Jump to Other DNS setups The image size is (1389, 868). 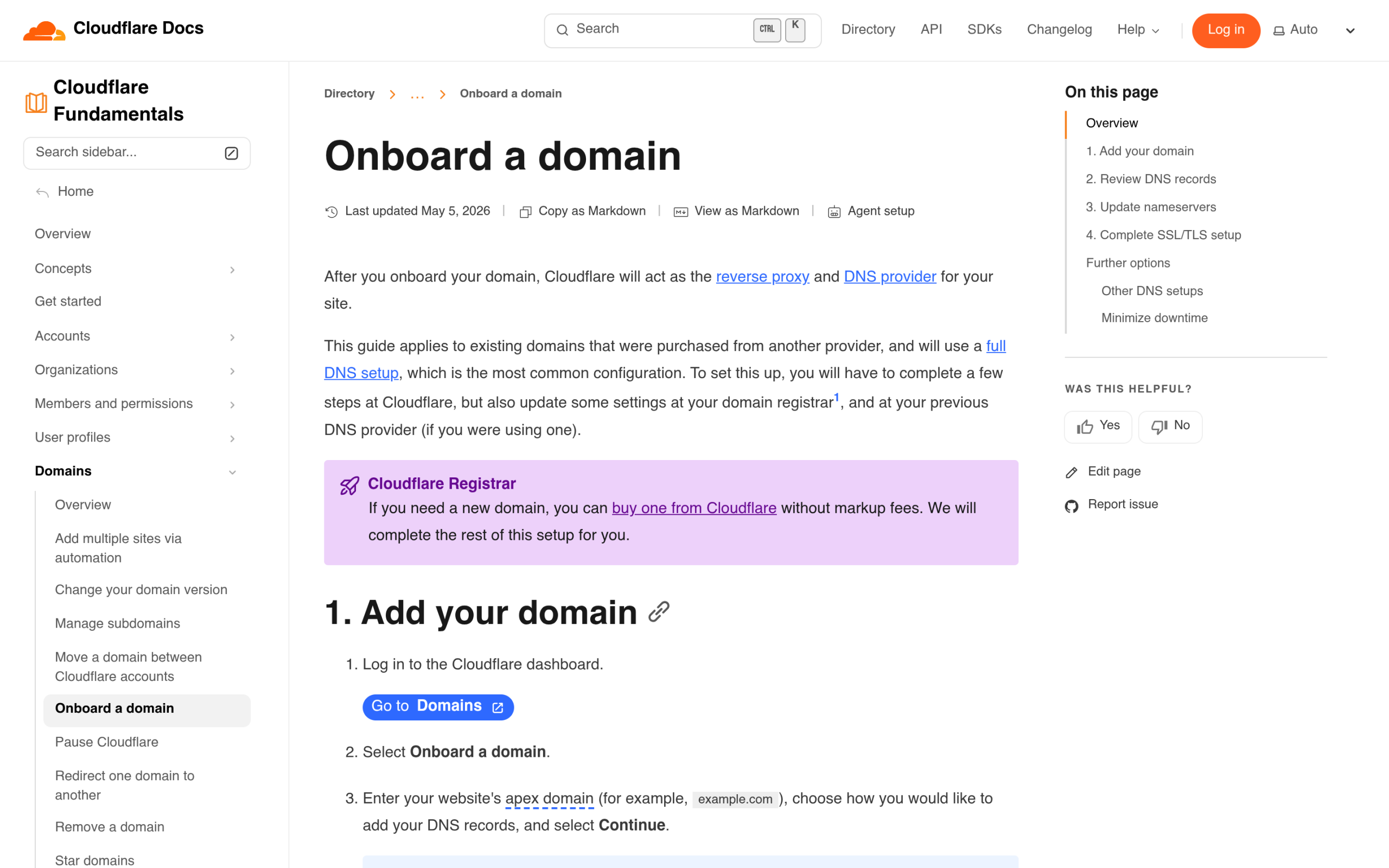click(1152, 291)
